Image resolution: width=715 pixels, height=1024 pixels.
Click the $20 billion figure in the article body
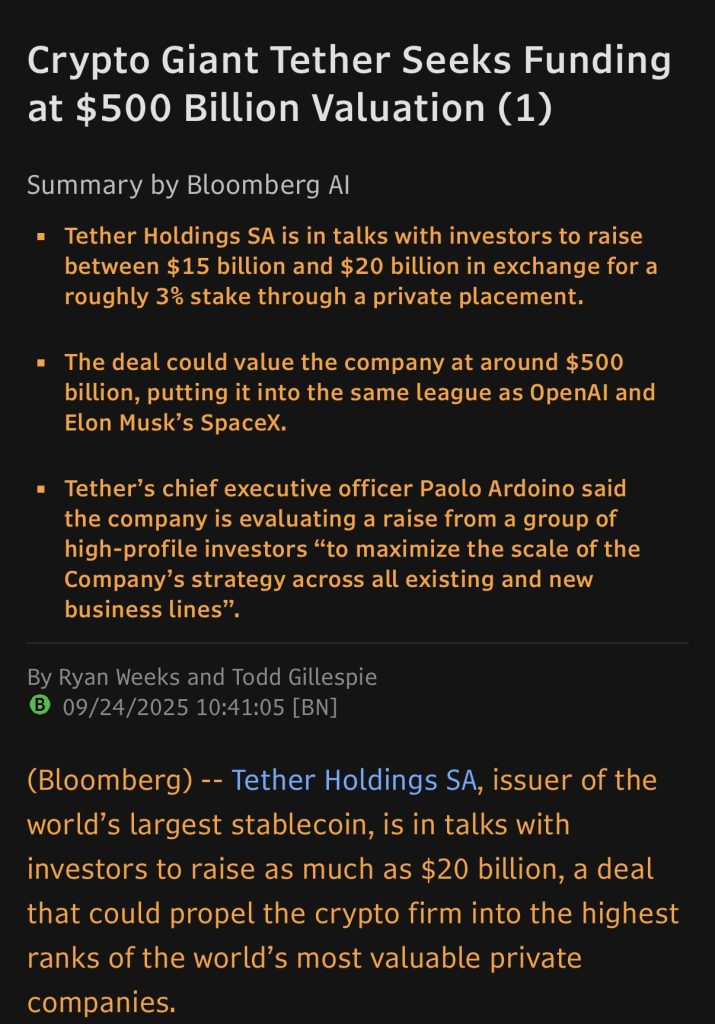[492, 869]
